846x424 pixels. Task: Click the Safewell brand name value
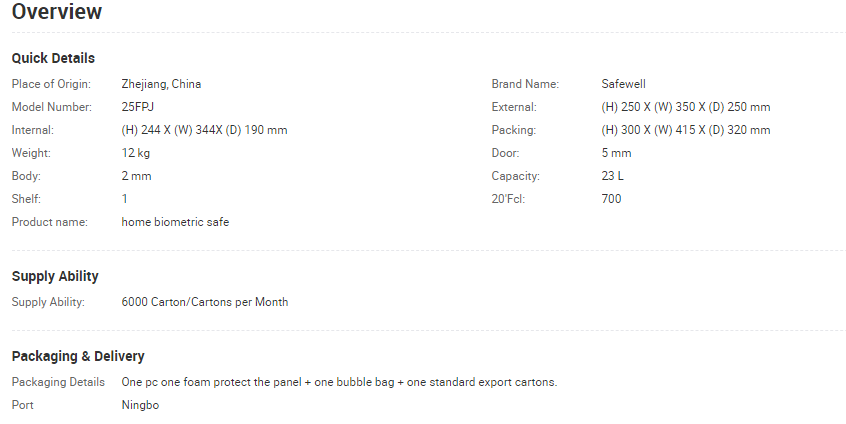623,84
